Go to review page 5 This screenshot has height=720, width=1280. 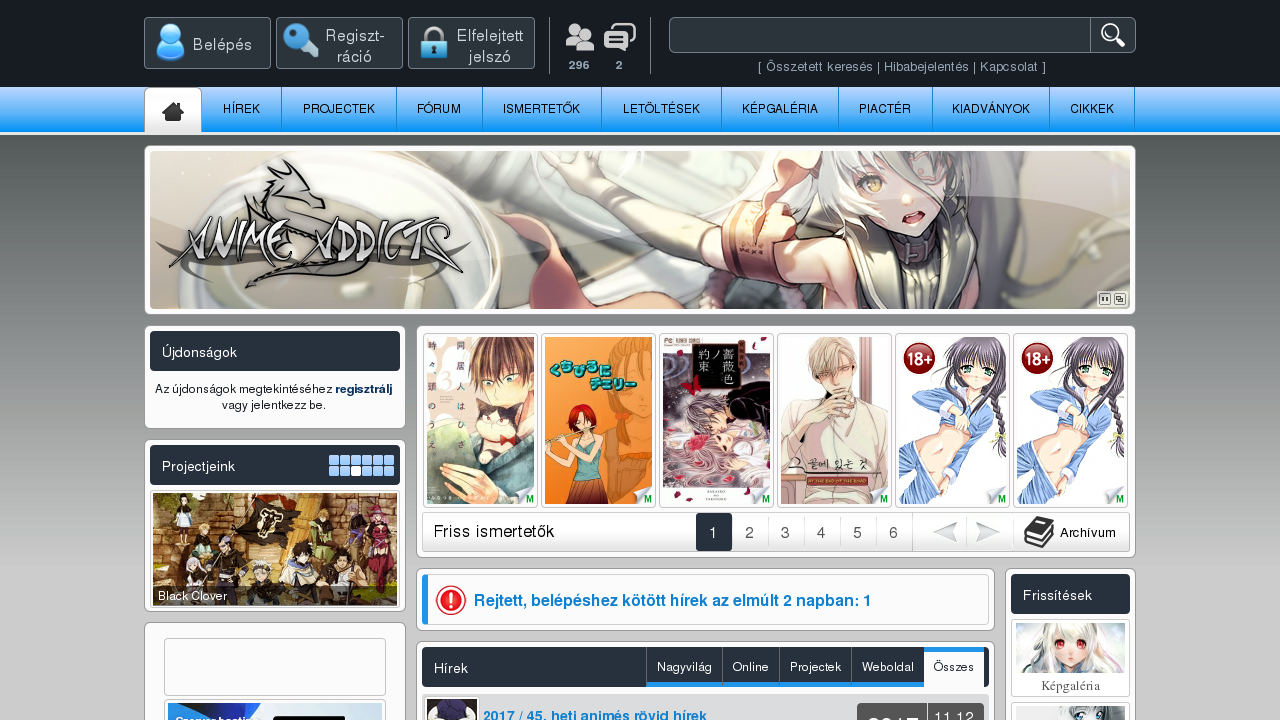858,532
